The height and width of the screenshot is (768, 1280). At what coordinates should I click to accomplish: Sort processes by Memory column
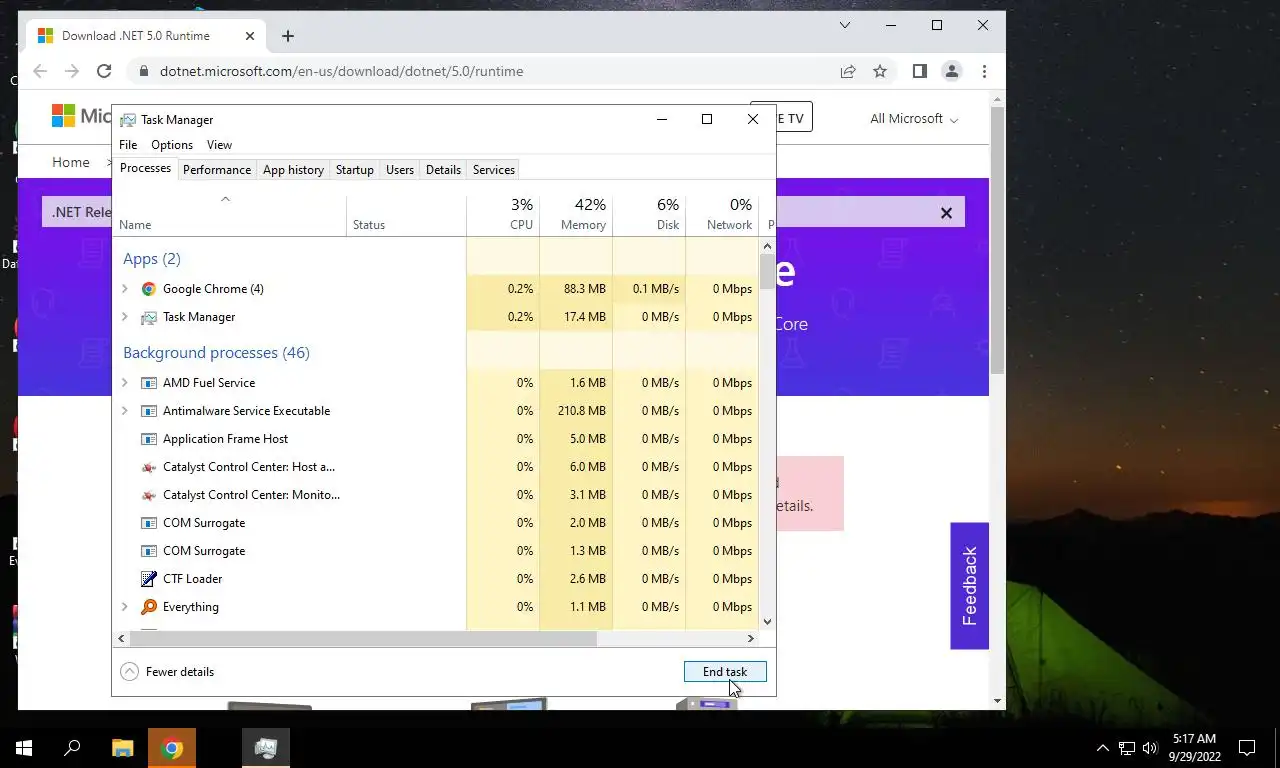[576, 214]
